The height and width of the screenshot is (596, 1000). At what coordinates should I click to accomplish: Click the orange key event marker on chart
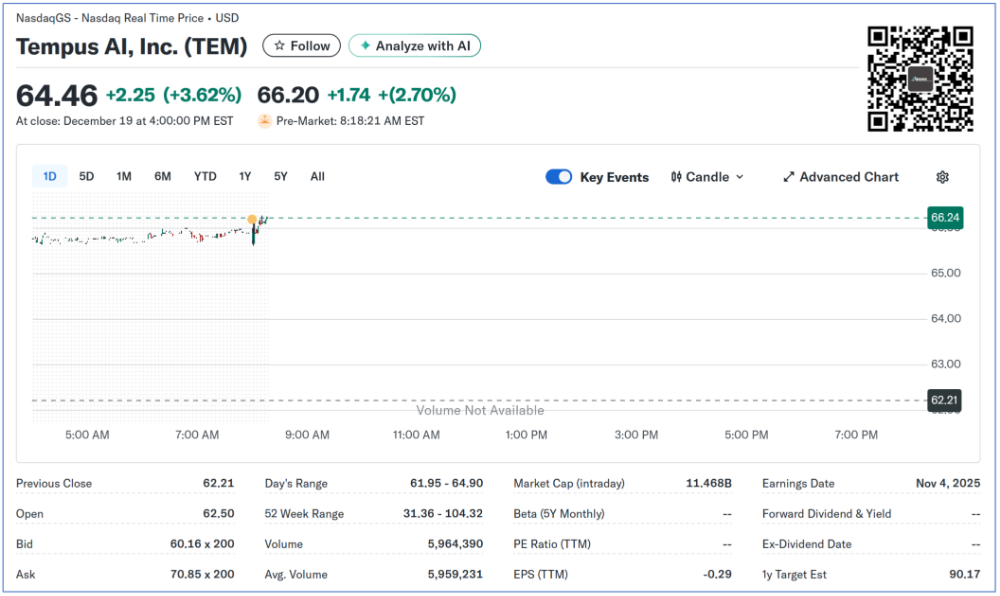point(252,218)
